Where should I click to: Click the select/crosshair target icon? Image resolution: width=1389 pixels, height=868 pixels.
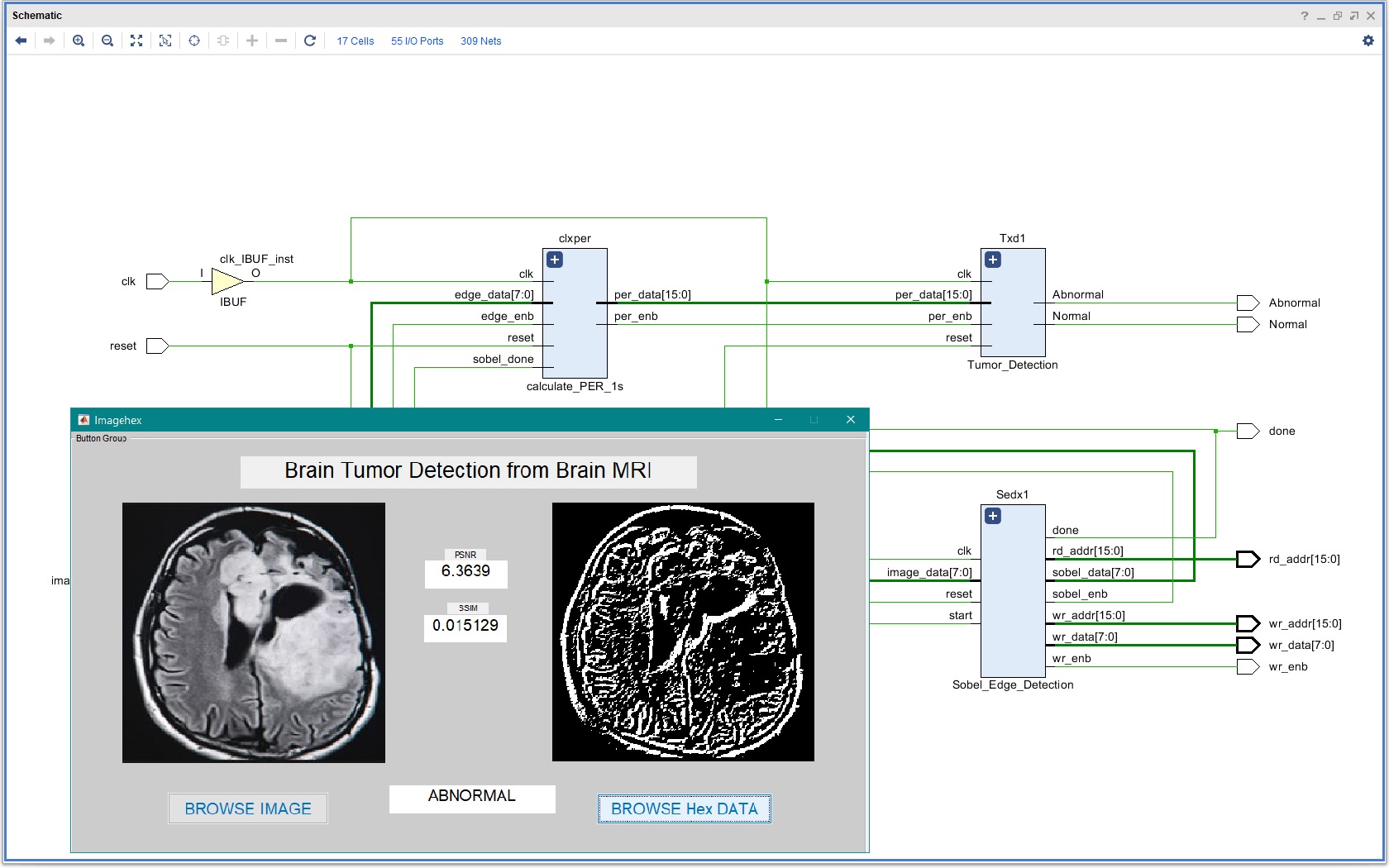[x=194, y=41]
